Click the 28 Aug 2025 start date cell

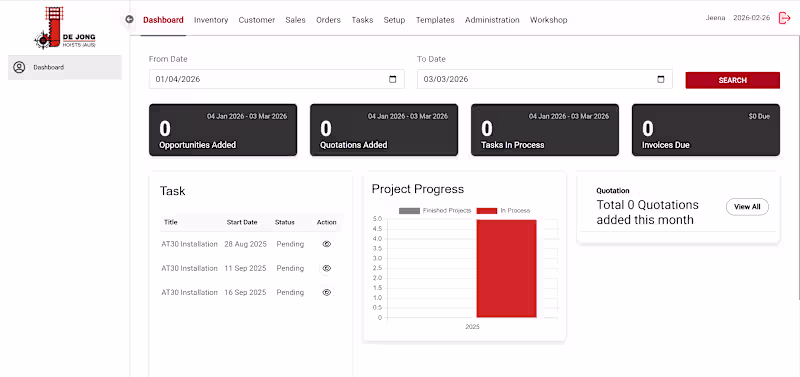(245, 244)
